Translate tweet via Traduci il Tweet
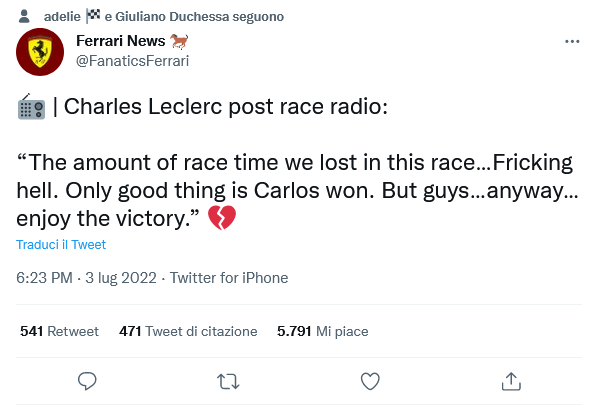This screenshot has height=405, width=598. pos(61,244)
